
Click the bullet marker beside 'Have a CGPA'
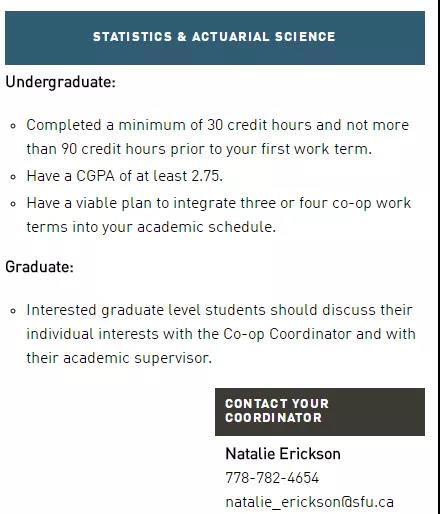(13, 177)
